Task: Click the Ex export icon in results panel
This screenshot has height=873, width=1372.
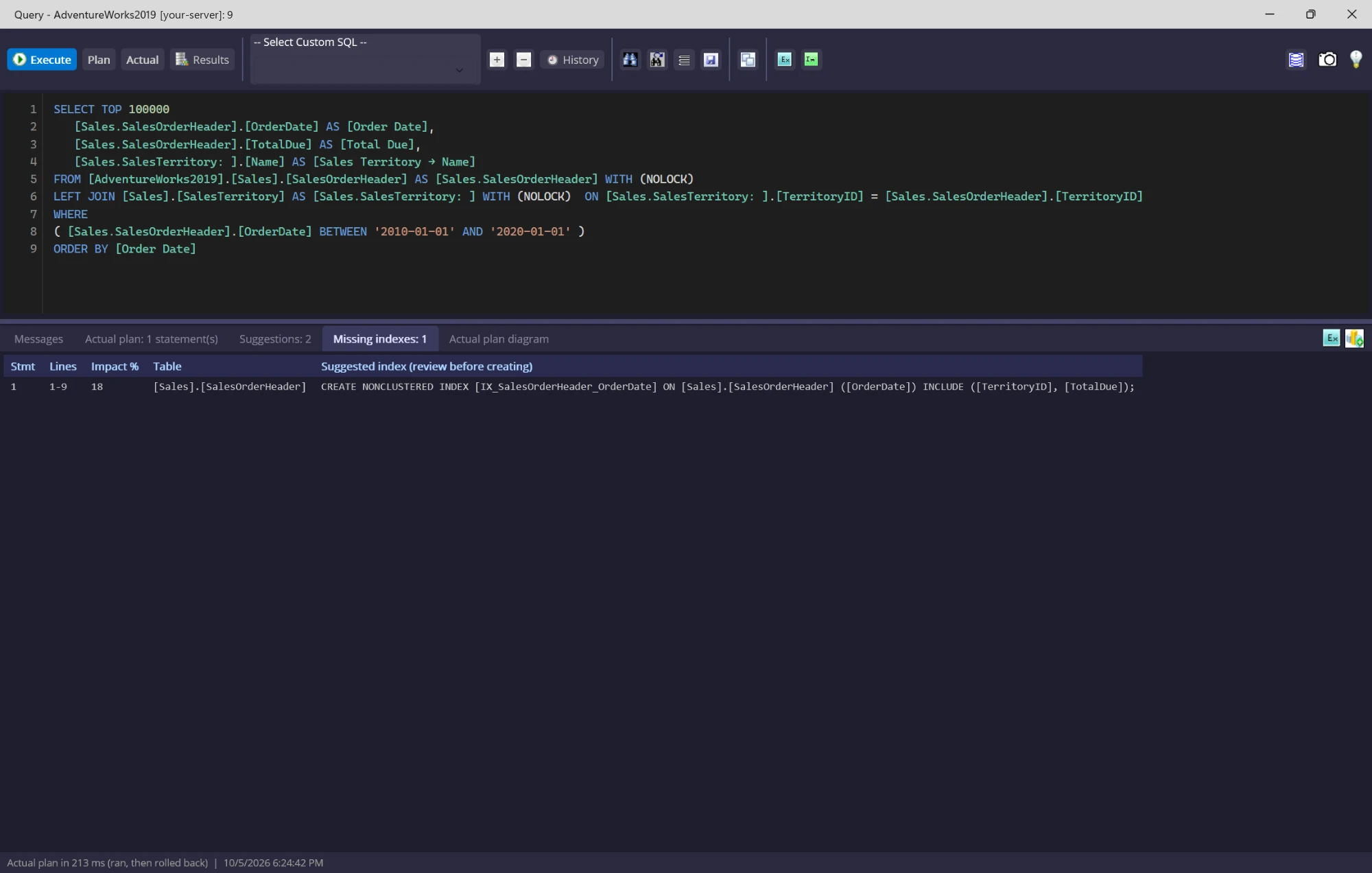Action: (1332, 338)
